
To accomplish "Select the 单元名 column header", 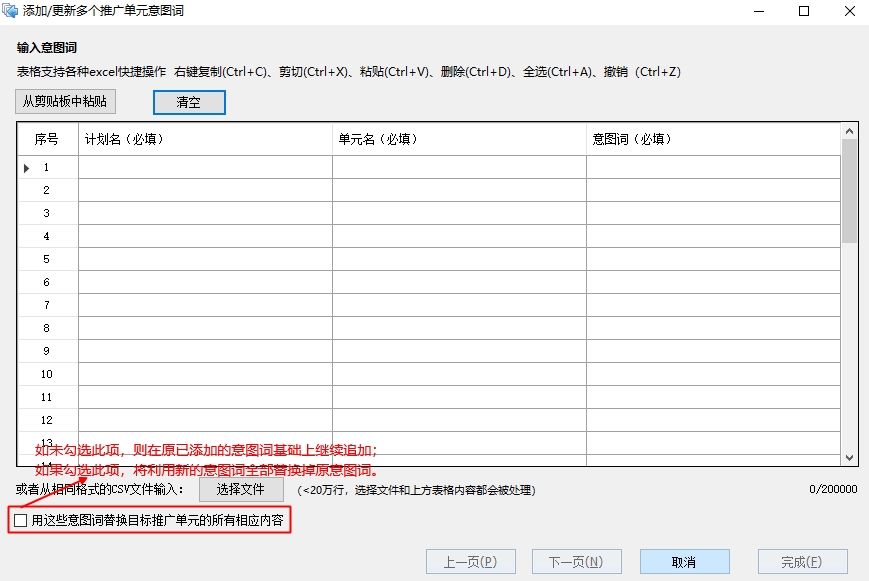I will pyautogui.click(x=459, y=139).
